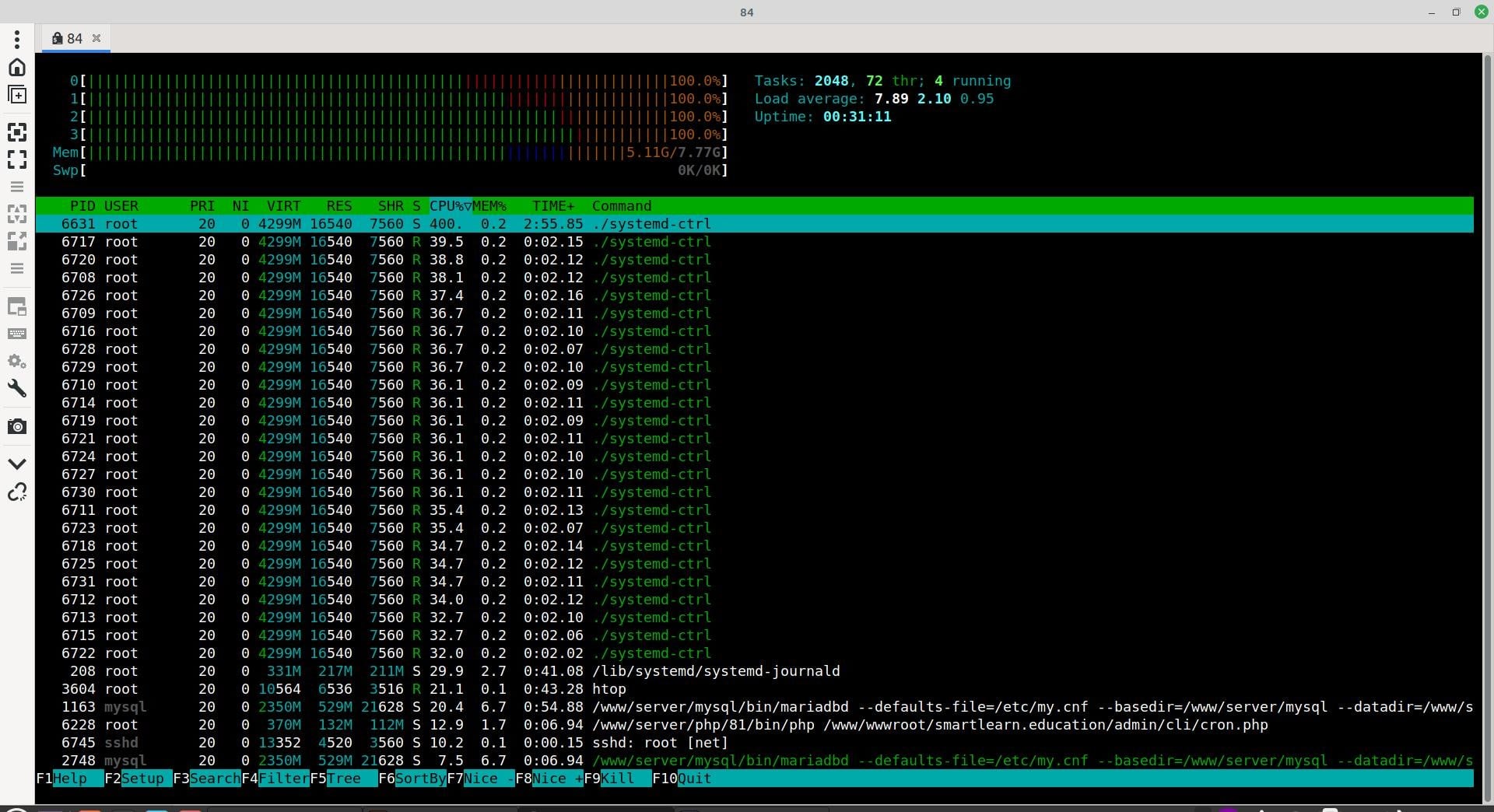1494x812 pixels.
Task: Click the CPU% sorted column header
Action: [x=450, y=206]
